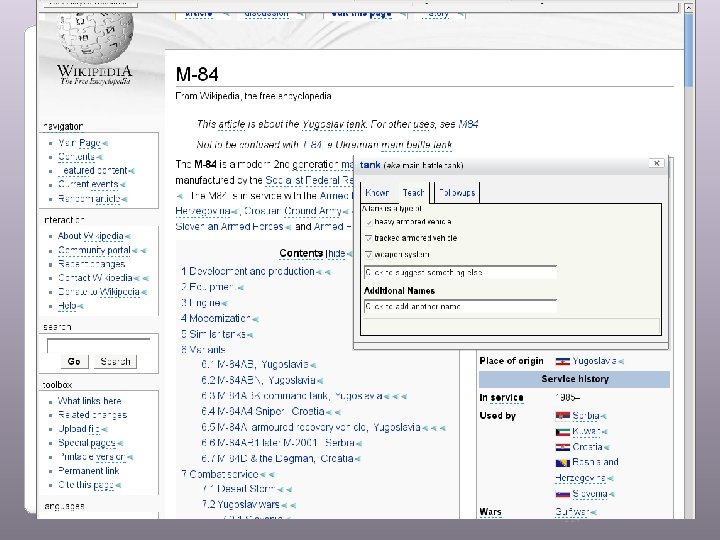Click the arrow icon after Random article

[124, 199]
